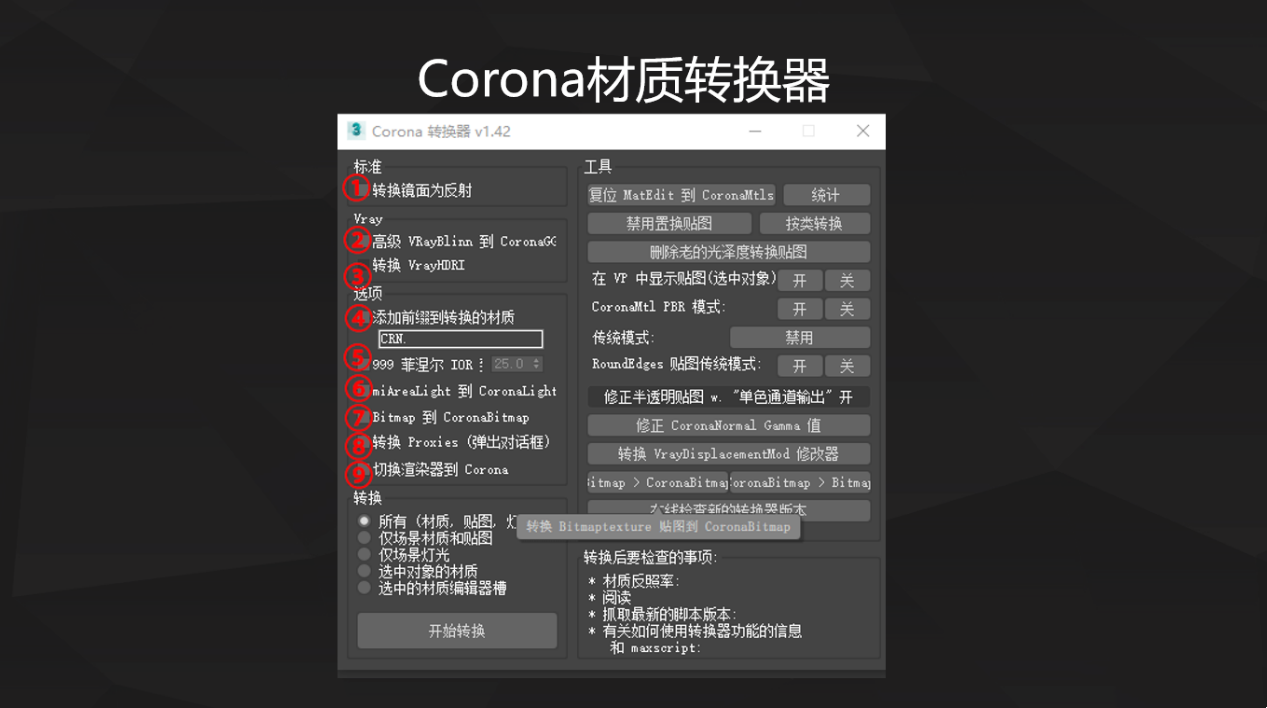Screen dimensions: 1267x708
Task: Set RoundEdges 贴图传统模式 to 开
Action: click(x=799, y=366)
